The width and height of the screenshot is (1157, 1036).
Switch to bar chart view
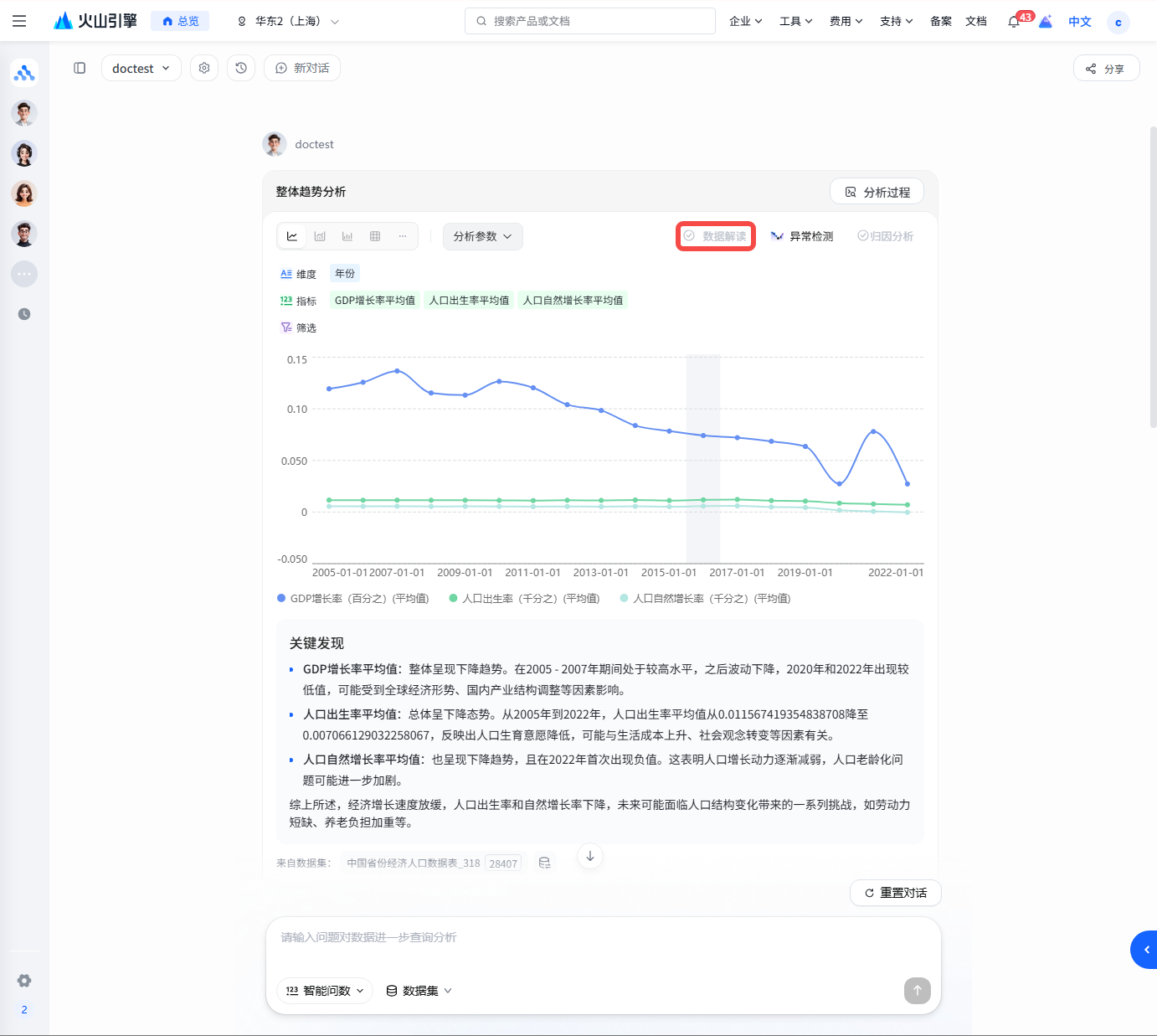click(347, 236)
